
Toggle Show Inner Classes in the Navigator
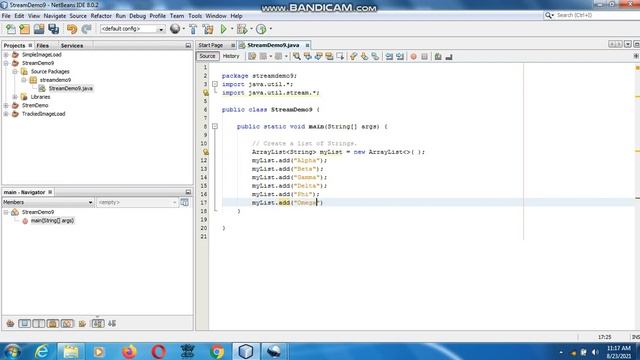(67, 324)
